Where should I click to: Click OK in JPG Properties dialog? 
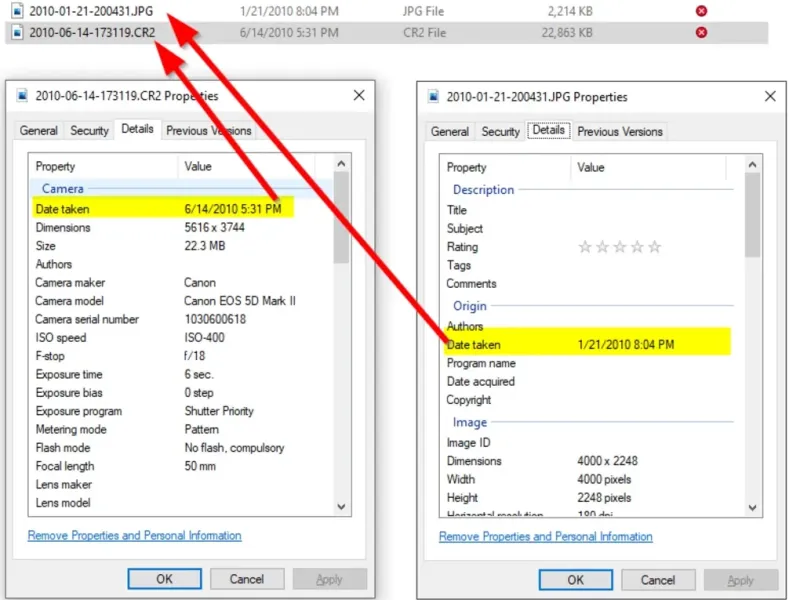(576, 580)
